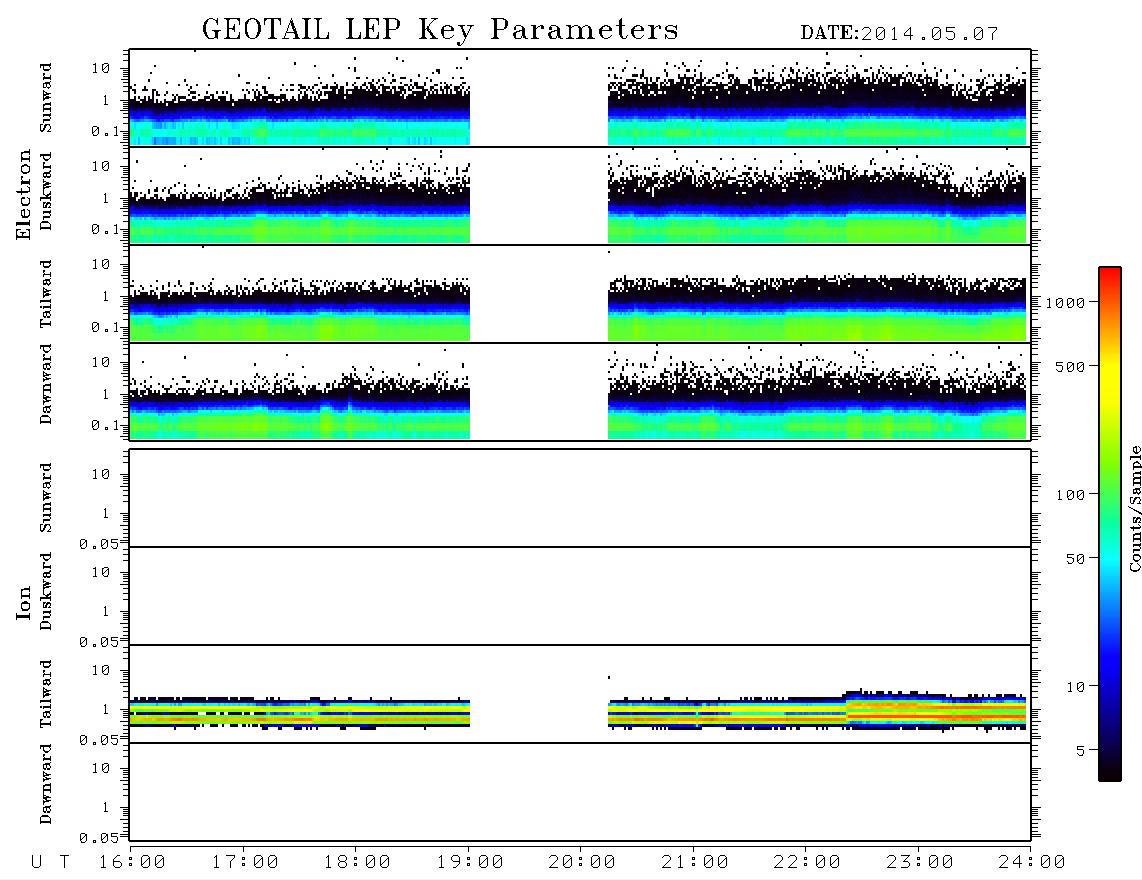
Task: Click the "U T" time axis label
Action: [50, 863]
